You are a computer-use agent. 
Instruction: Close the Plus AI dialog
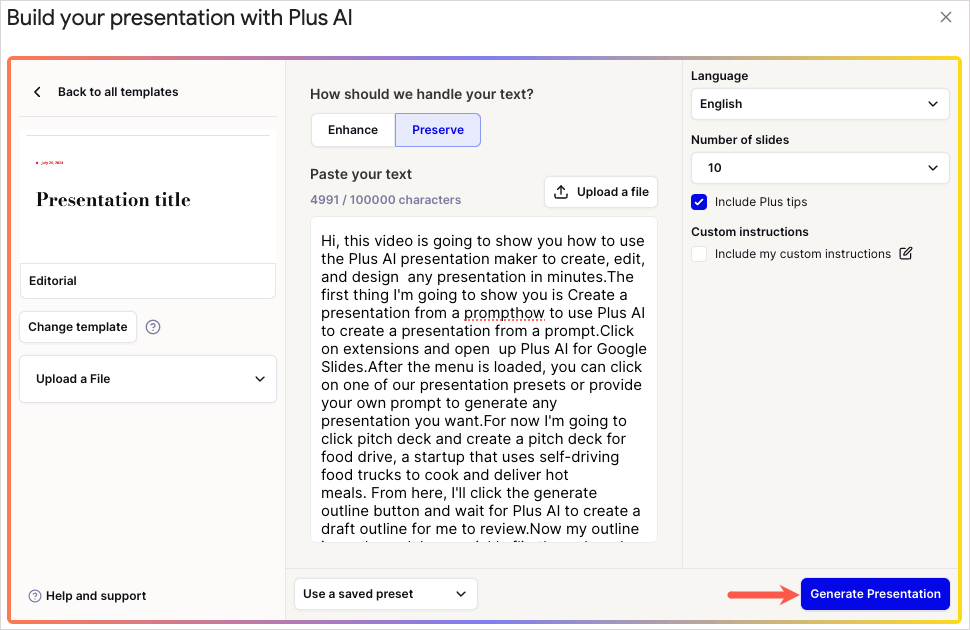click(x=945, y=17)
